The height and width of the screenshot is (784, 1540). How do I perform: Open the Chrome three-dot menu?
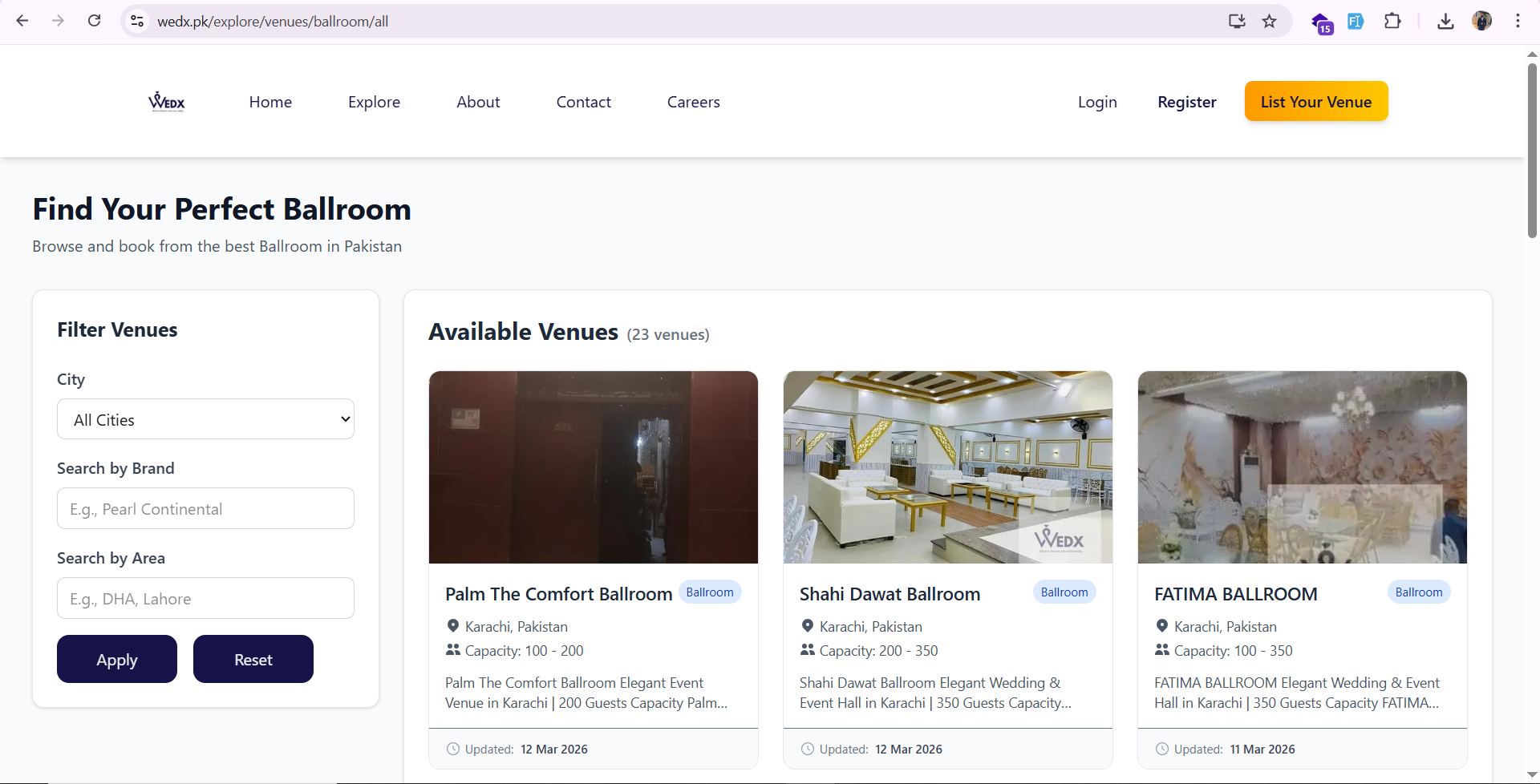(x=1518, y=21)
